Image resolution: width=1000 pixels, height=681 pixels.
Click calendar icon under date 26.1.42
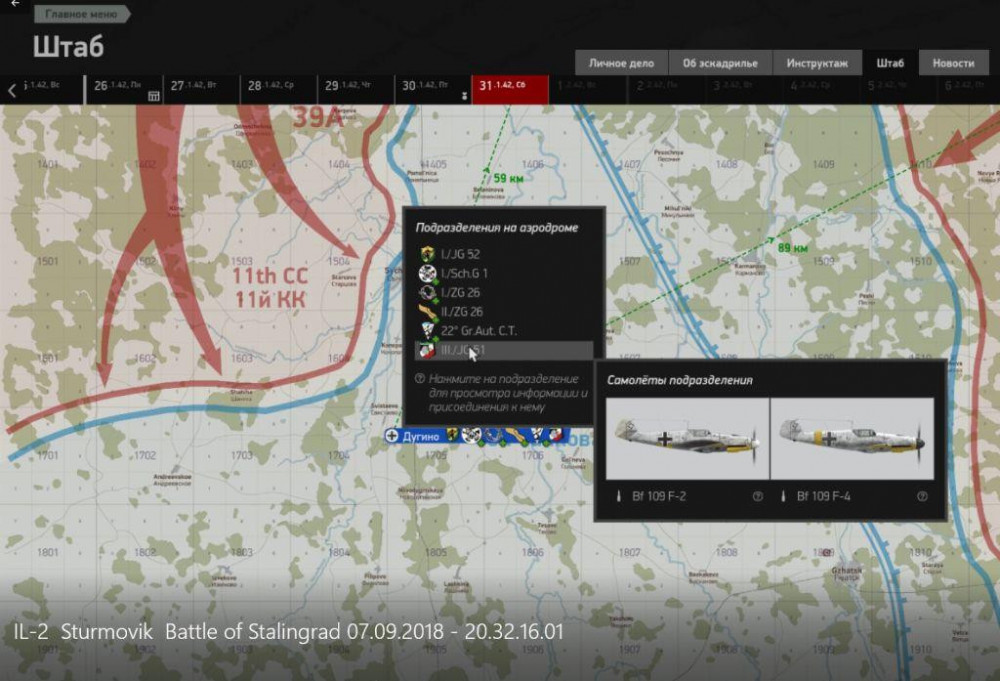[x=154, y=96]
